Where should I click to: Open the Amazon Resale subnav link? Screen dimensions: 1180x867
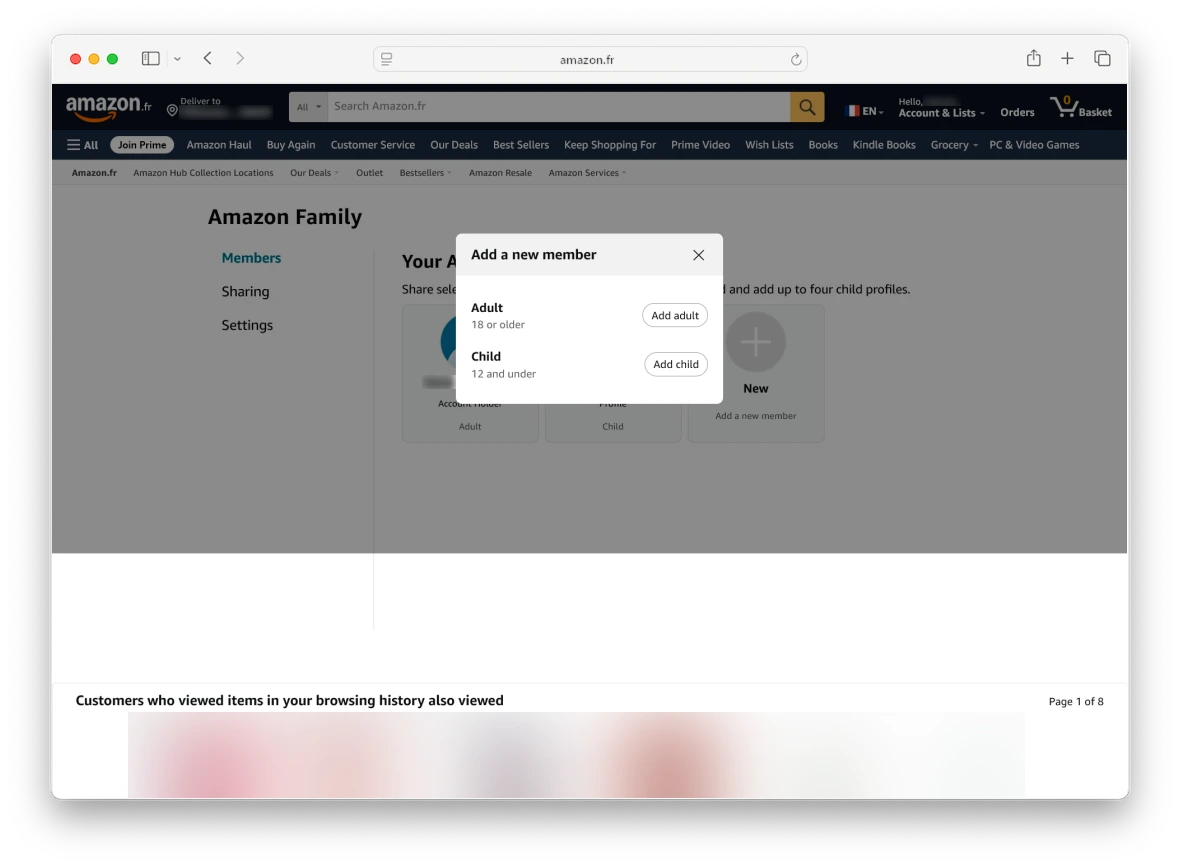point(500,173)
